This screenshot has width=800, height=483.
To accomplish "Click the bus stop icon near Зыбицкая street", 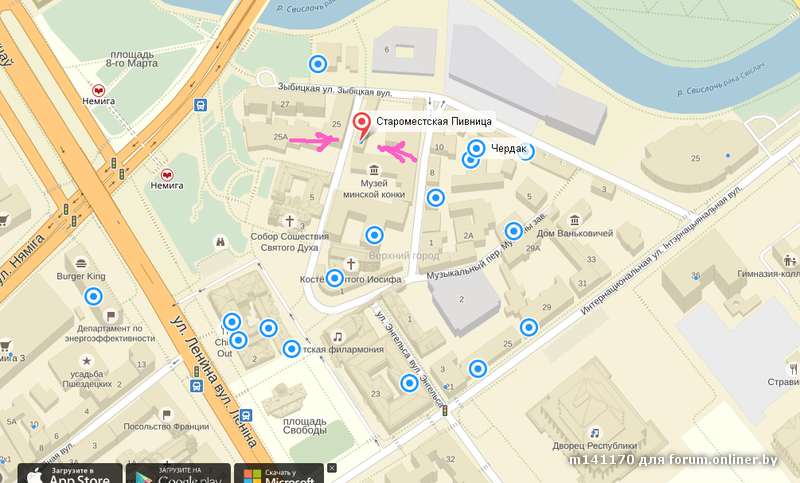I will (x=201, y=105).
